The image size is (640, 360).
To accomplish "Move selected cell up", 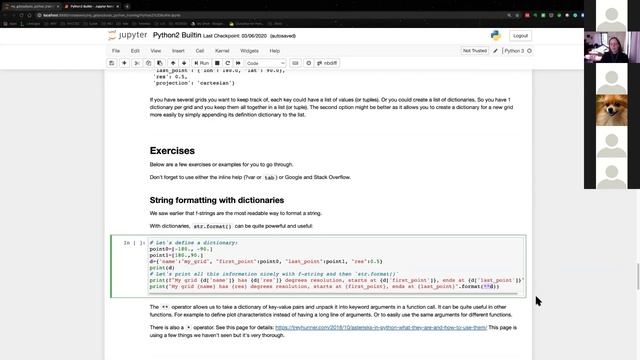I will click(x=173, y=63).
